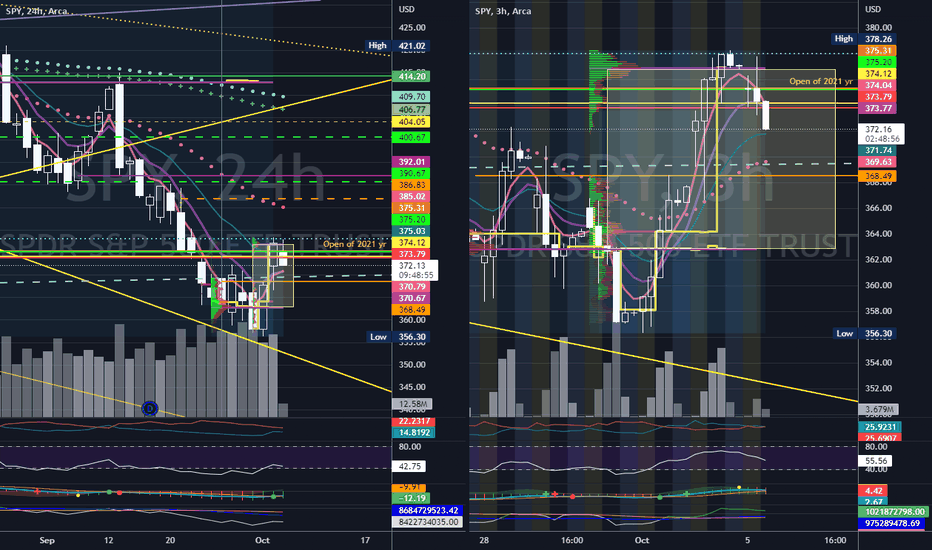Click the High 421.02 price label

398,46
